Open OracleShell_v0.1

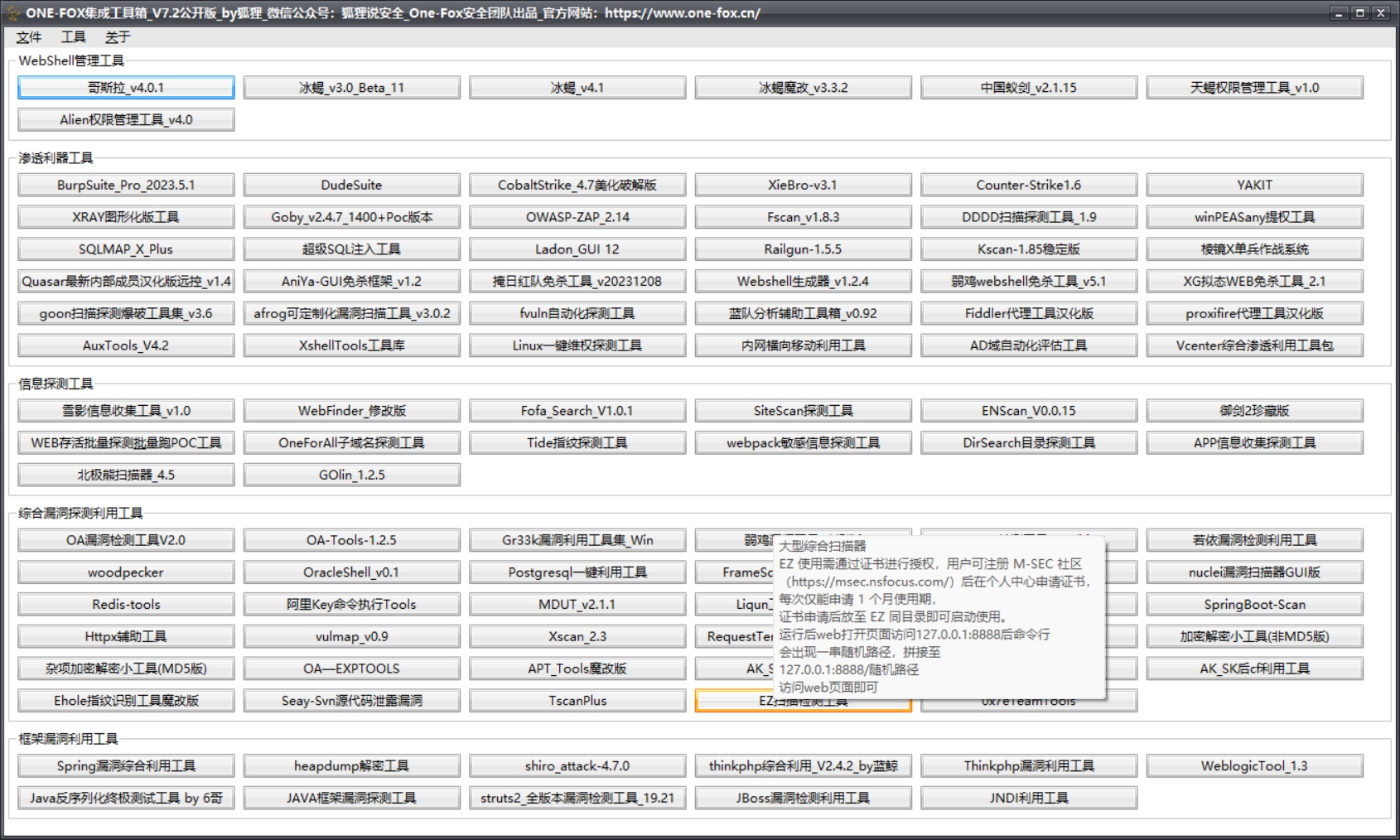352,572
